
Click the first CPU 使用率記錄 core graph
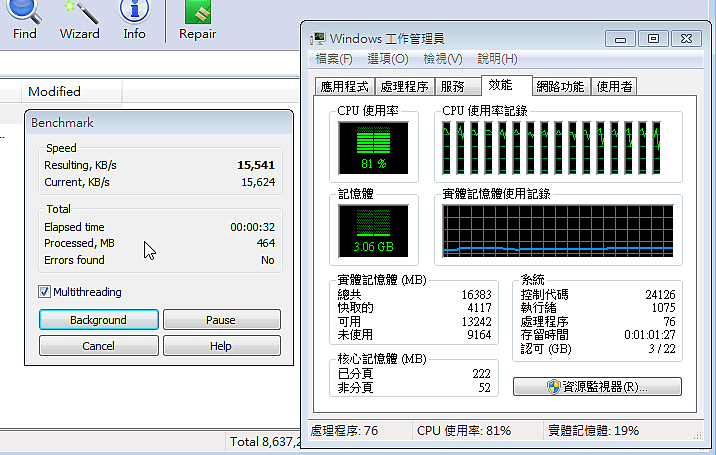pyautogui.click(x=447, y=148)
